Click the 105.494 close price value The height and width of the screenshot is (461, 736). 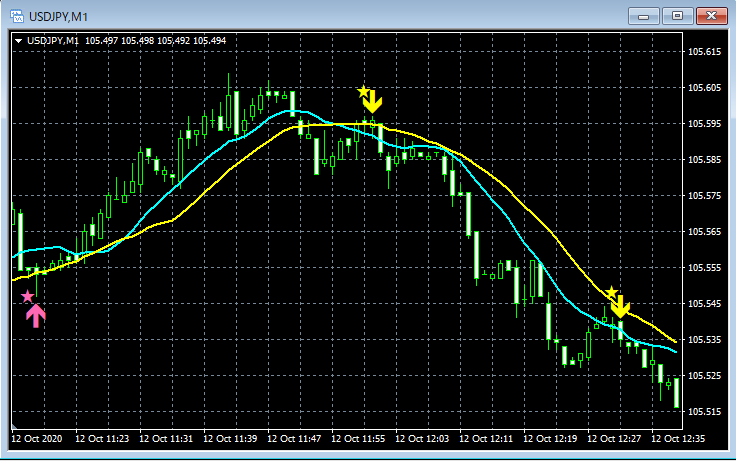210,41
